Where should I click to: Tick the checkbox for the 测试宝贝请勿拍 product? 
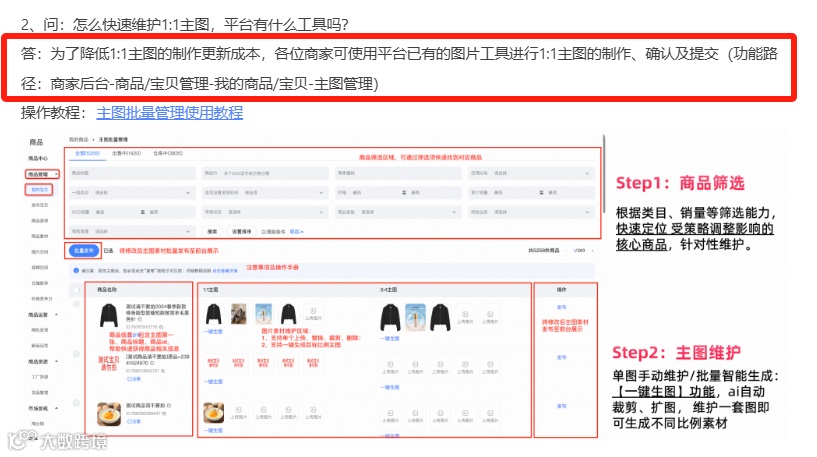pyautogui.click(x=76, y=354)
